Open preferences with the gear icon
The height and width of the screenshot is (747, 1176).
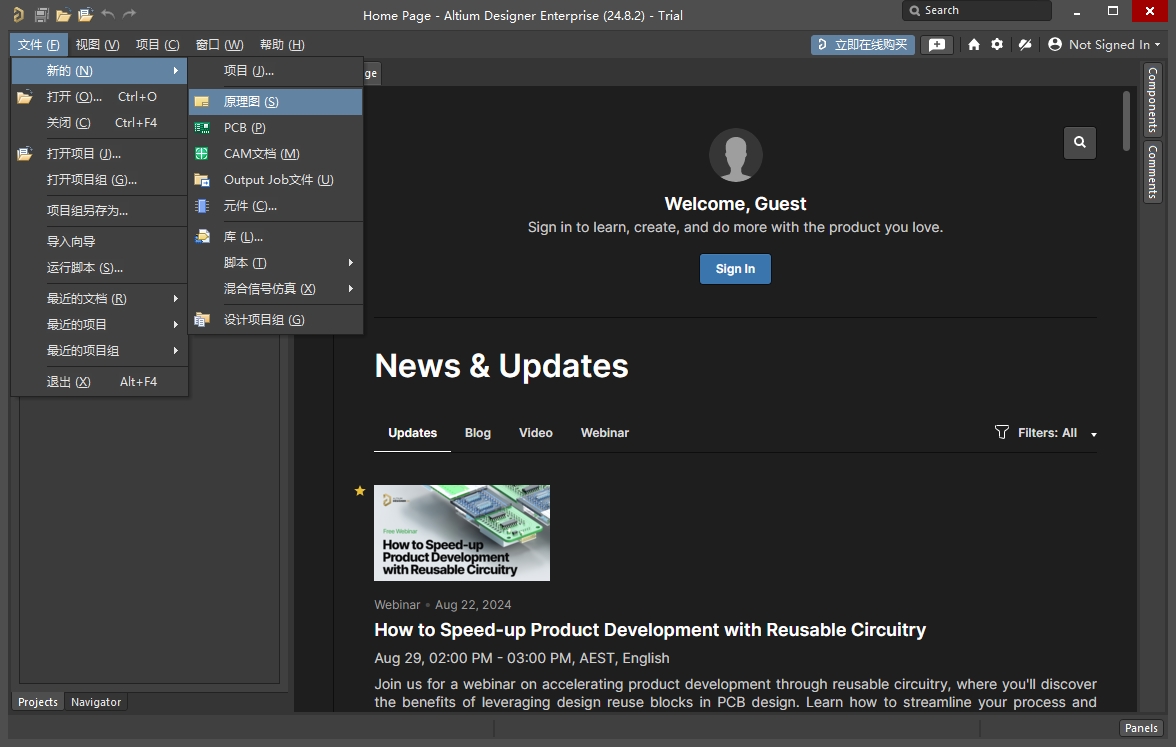(x=997, y=44)
